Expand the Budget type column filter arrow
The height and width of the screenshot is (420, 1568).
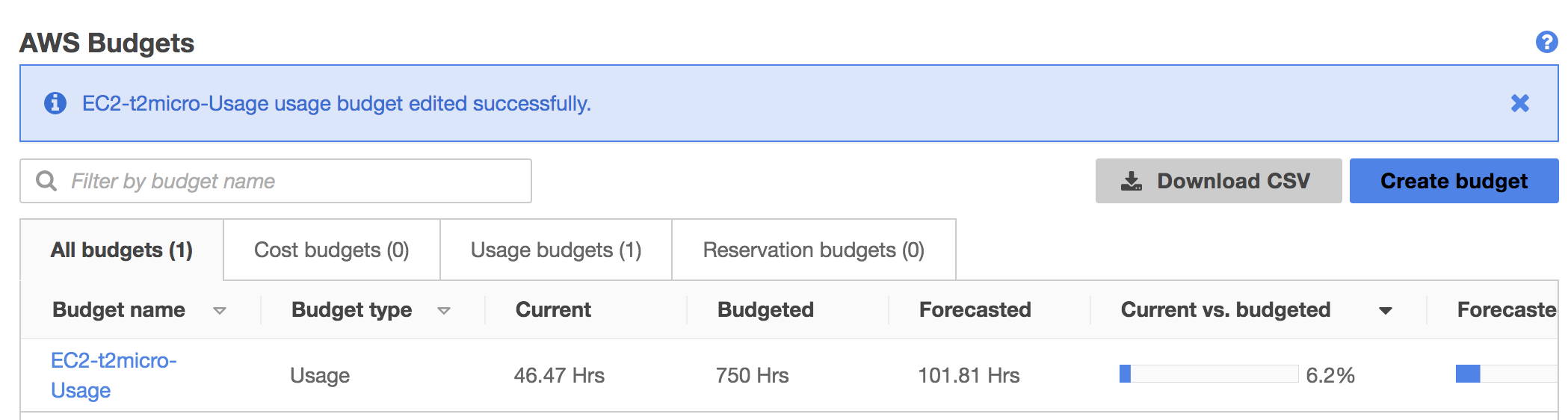[x=444, y=311]
